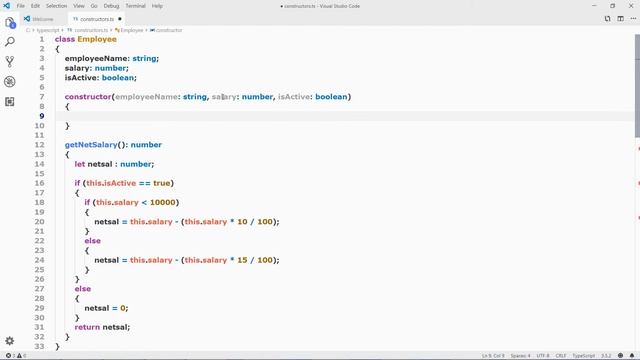The width and height of the screenshot is (640, 360).
Task: Click isActive property declaration on line 5
Action: [x=81, y=78]
